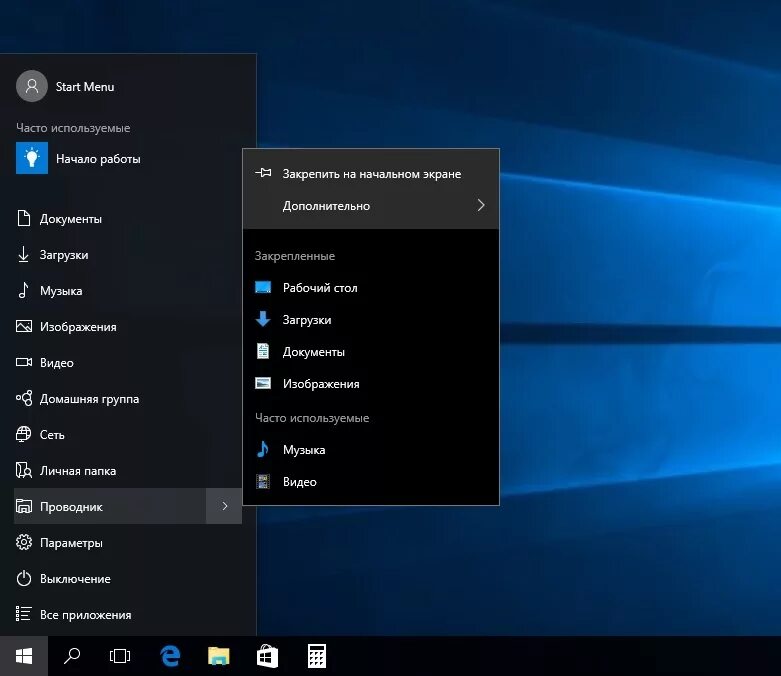Click the Документы page icon in Start menu

(23, 218)
